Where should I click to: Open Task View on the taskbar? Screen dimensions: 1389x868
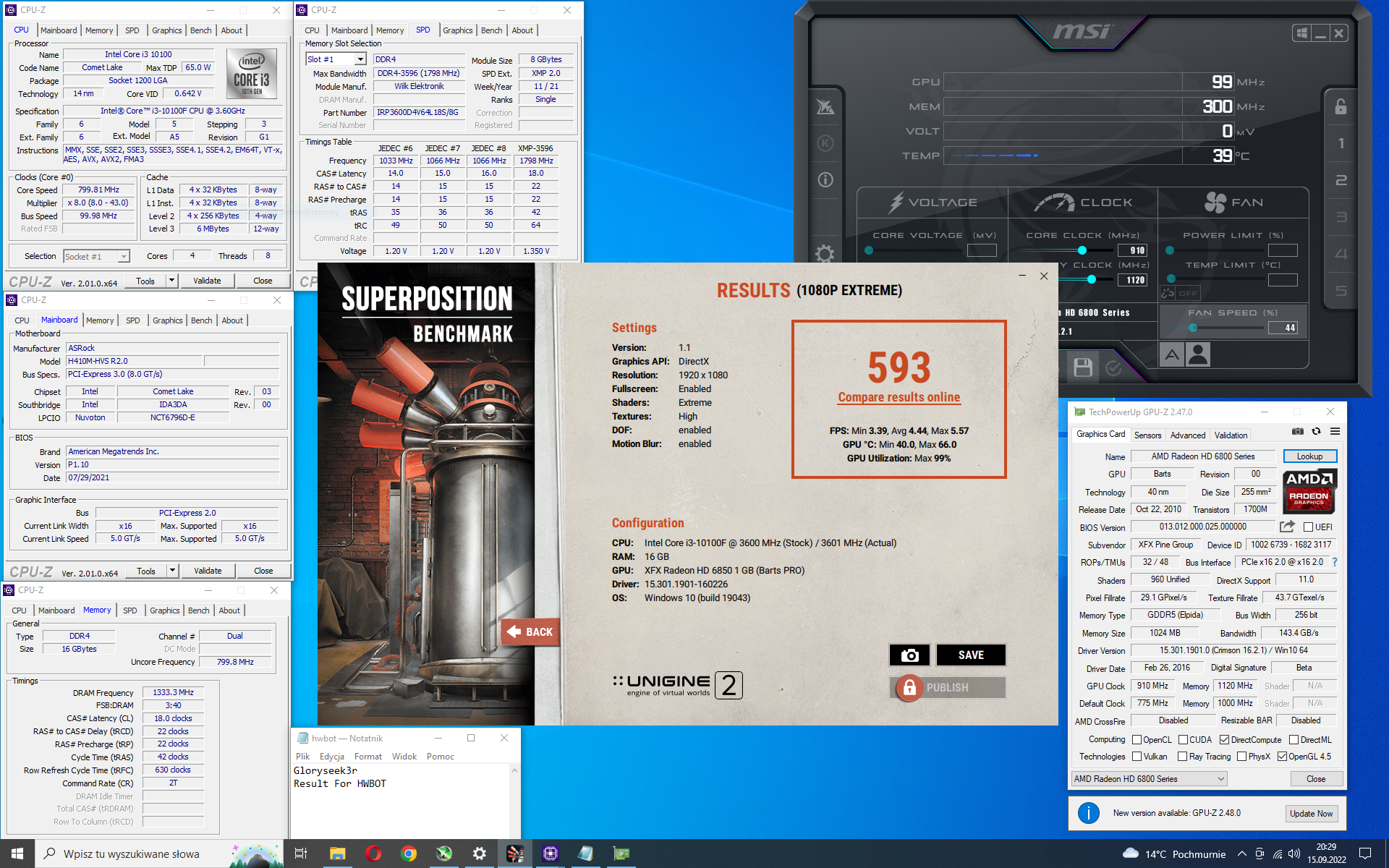click(x=301, y=854)
